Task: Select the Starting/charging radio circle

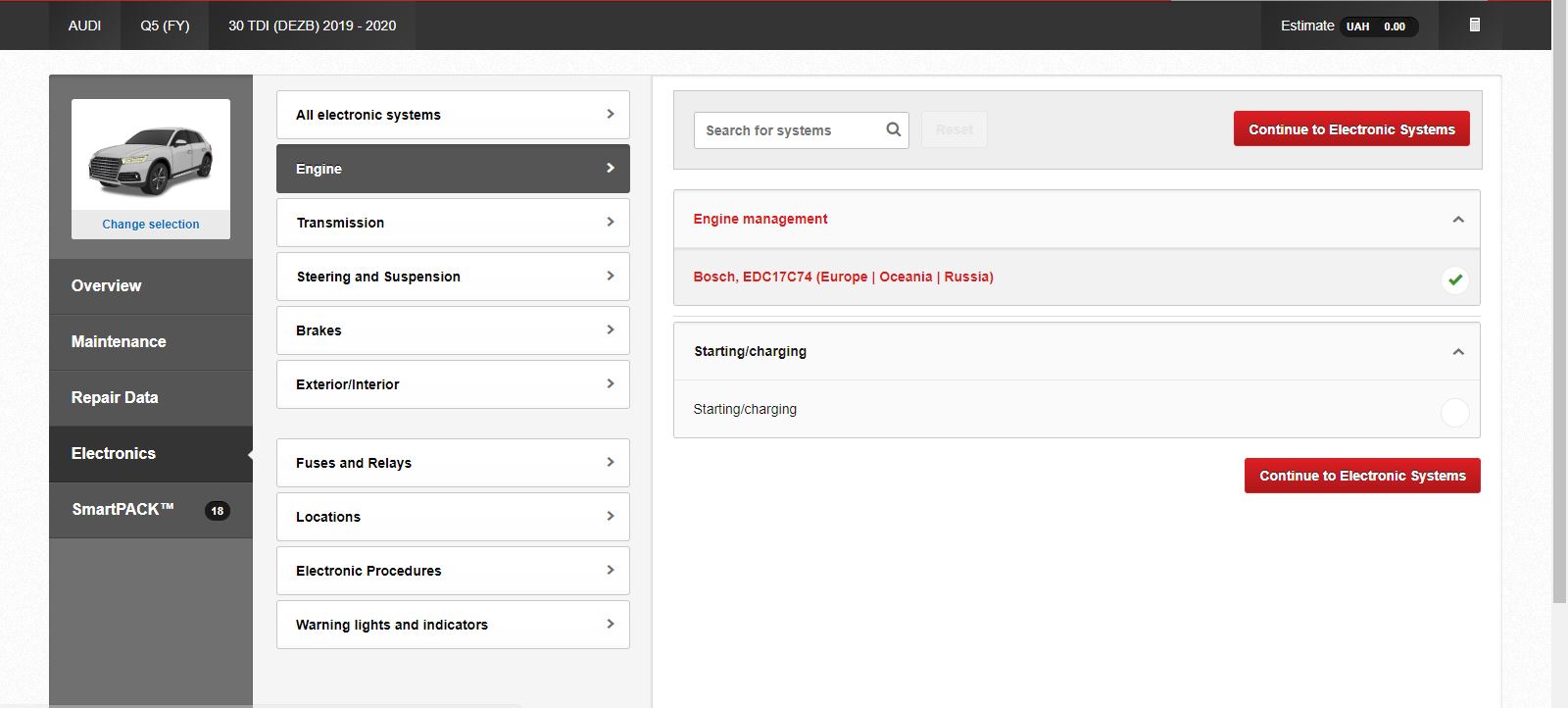Action: 1454,412
